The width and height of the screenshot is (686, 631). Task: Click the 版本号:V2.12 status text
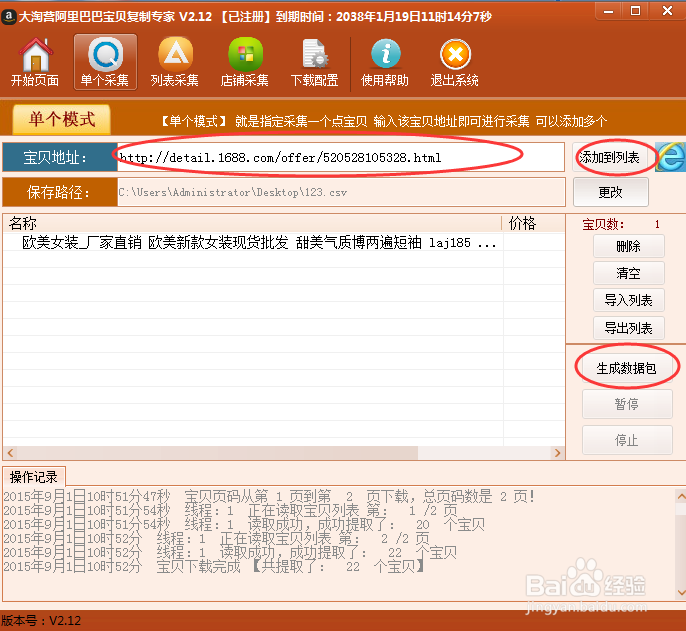pos(41,620)
